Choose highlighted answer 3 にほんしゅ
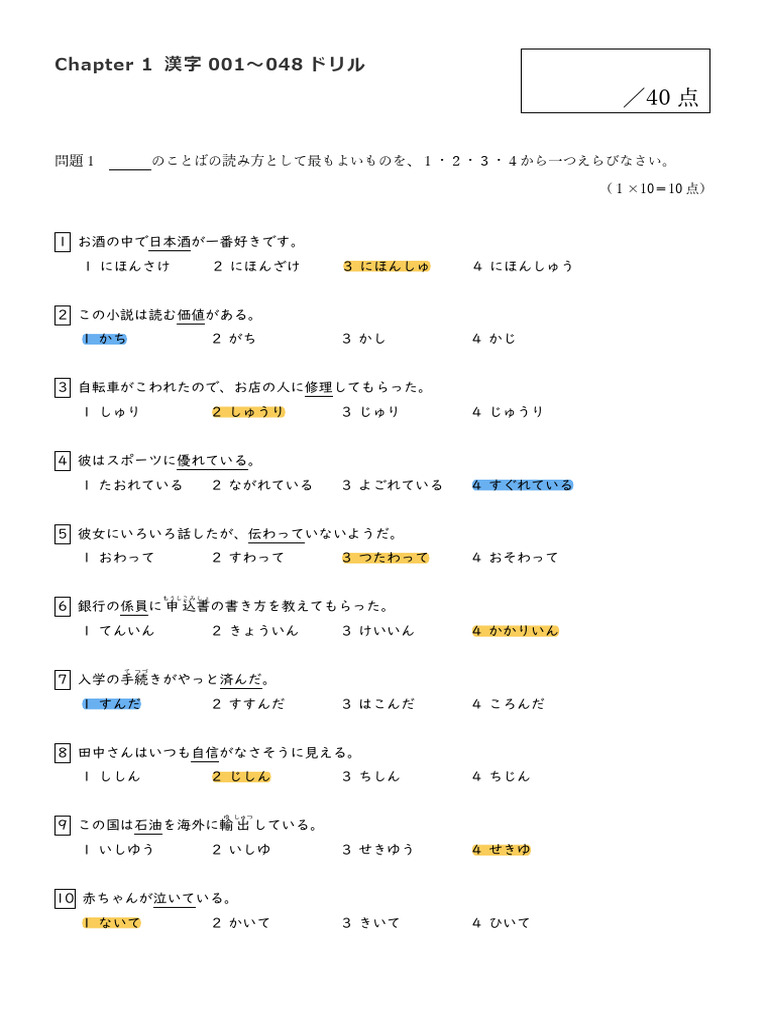This screenshot has width=768, height=1024. click(x=386, y=266)
